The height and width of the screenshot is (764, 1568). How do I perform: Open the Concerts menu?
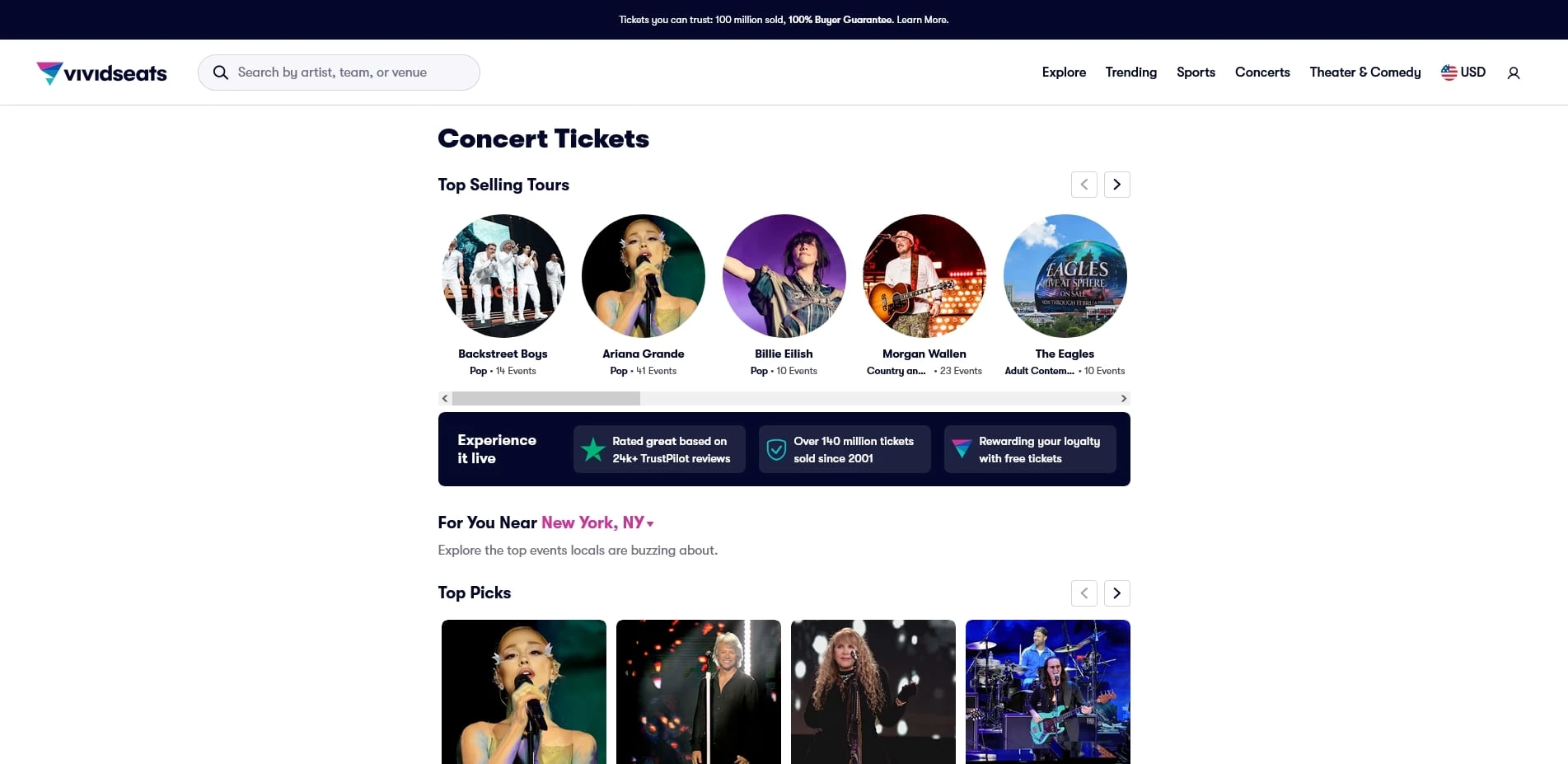pyautogui.click(x=1261, y=73)
